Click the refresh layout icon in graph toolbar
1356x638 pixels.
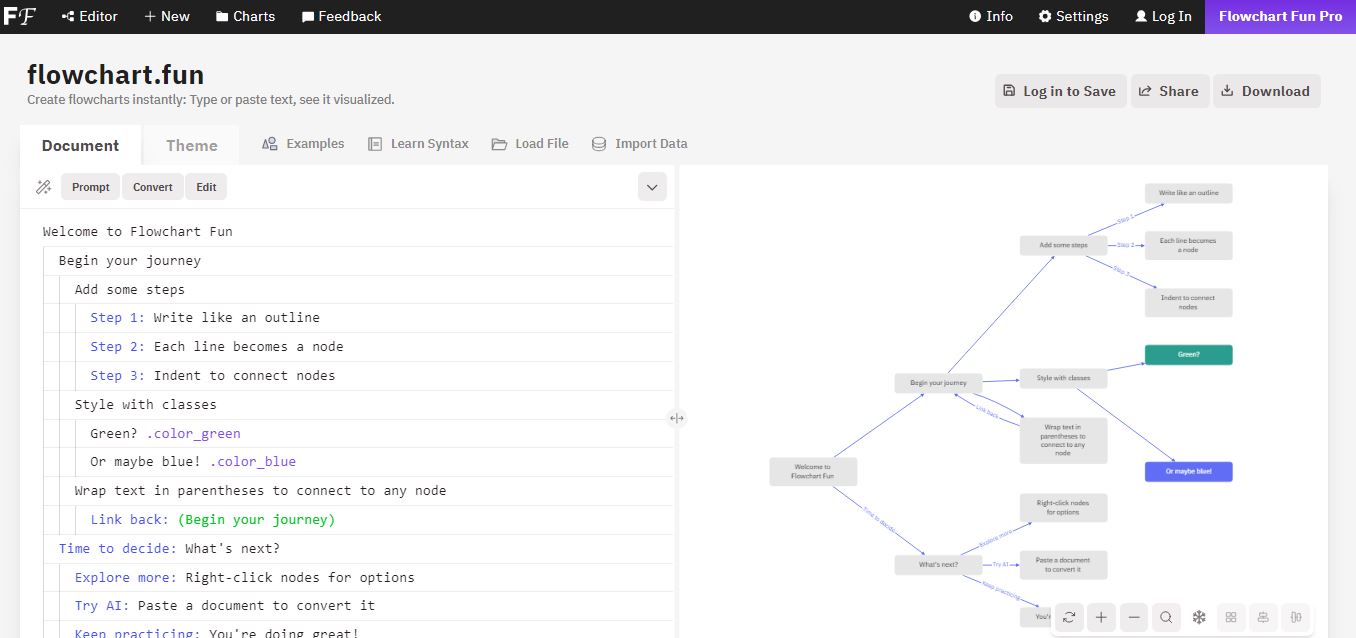(1069, 618)
